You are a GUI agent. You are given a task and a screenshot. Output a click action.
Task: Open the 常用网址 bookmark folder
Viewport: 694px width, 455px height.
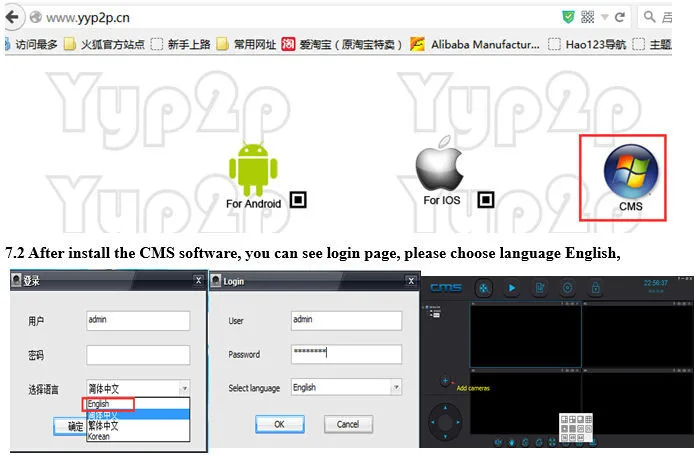(247, 44)
